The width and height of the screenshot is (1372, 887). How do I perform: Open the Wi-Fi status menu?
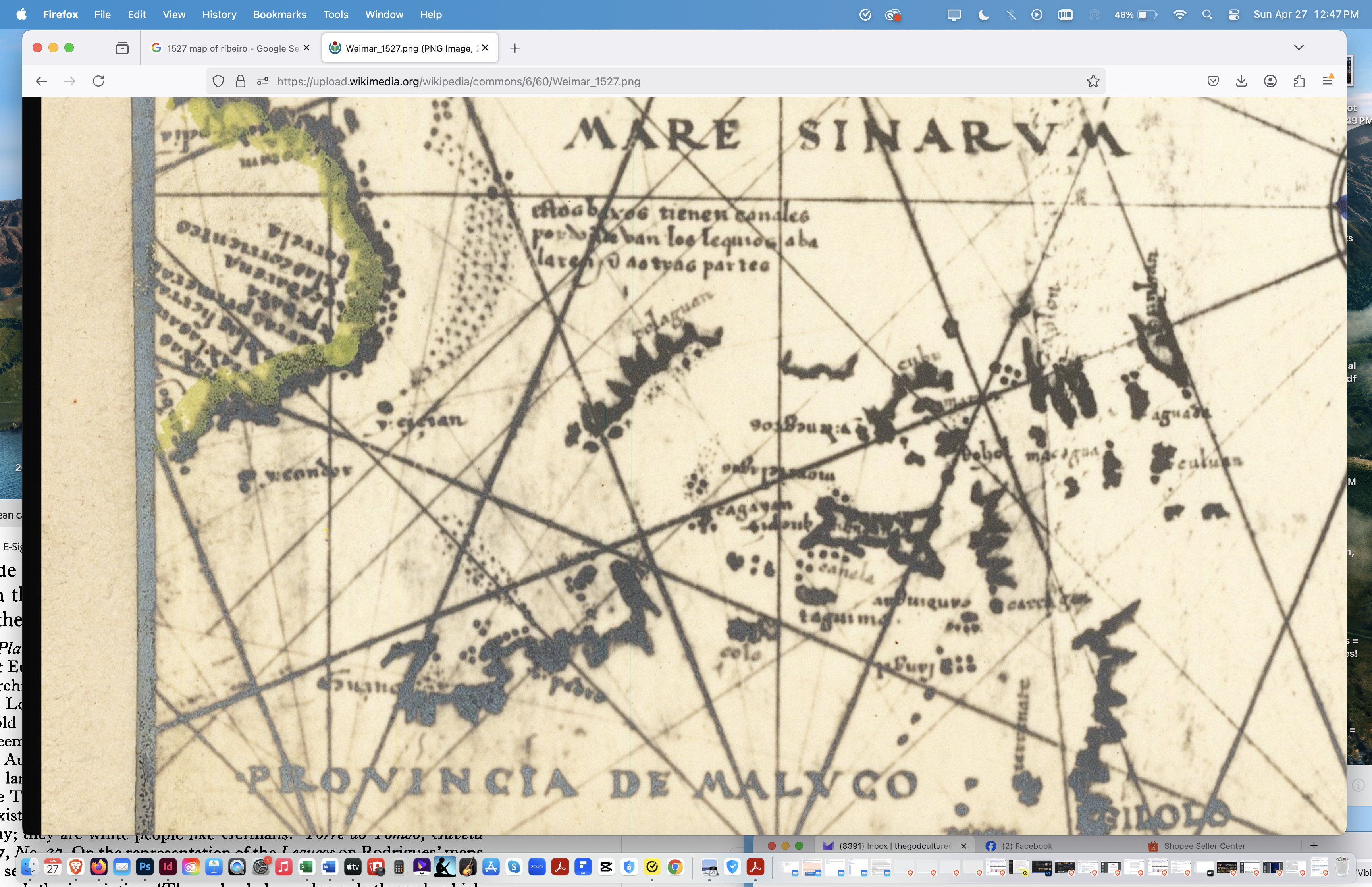point(1179,14)
